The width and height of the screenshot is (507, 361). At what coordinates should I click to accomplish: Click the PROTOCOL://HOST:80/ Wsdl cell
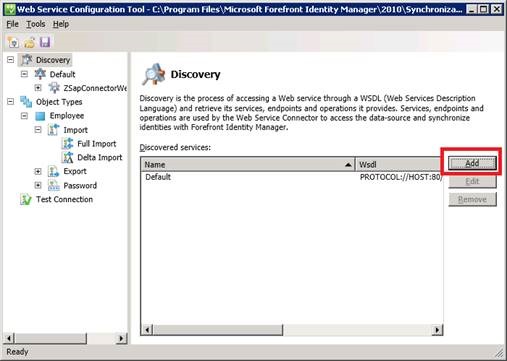[401, 177]
